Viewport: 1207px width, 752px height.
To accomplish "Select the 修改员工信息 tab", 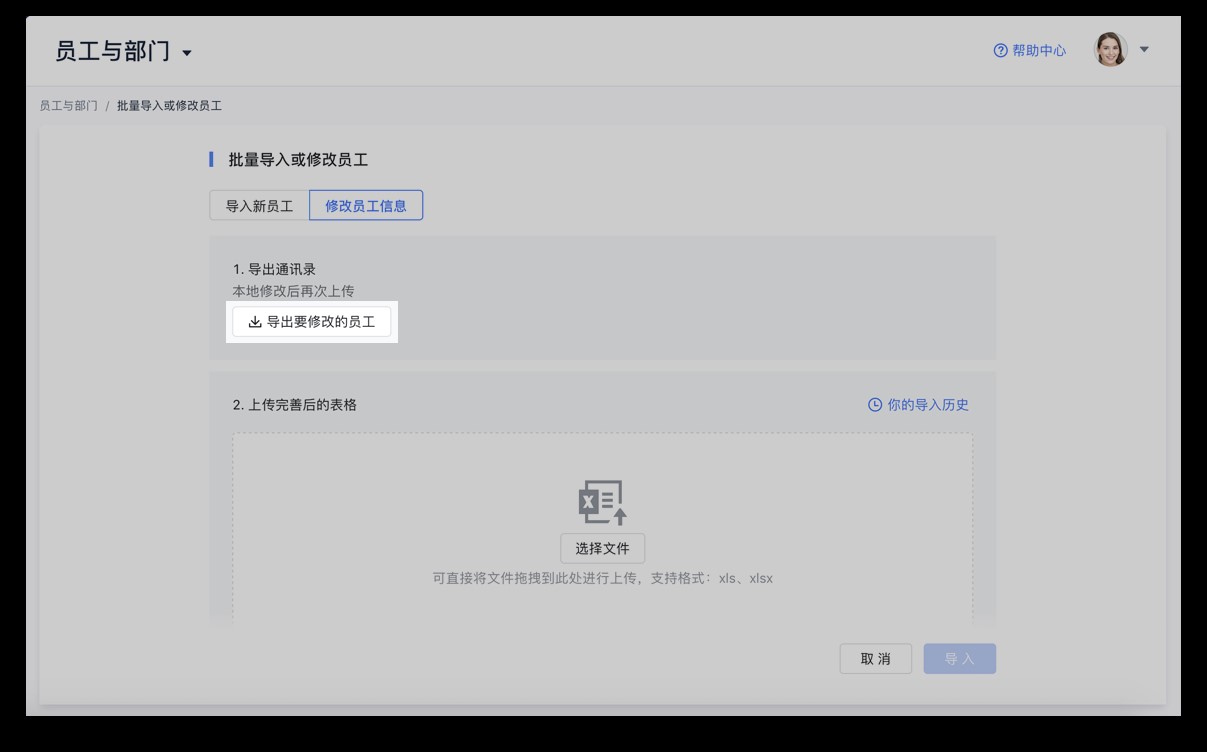I will [366, 204].
